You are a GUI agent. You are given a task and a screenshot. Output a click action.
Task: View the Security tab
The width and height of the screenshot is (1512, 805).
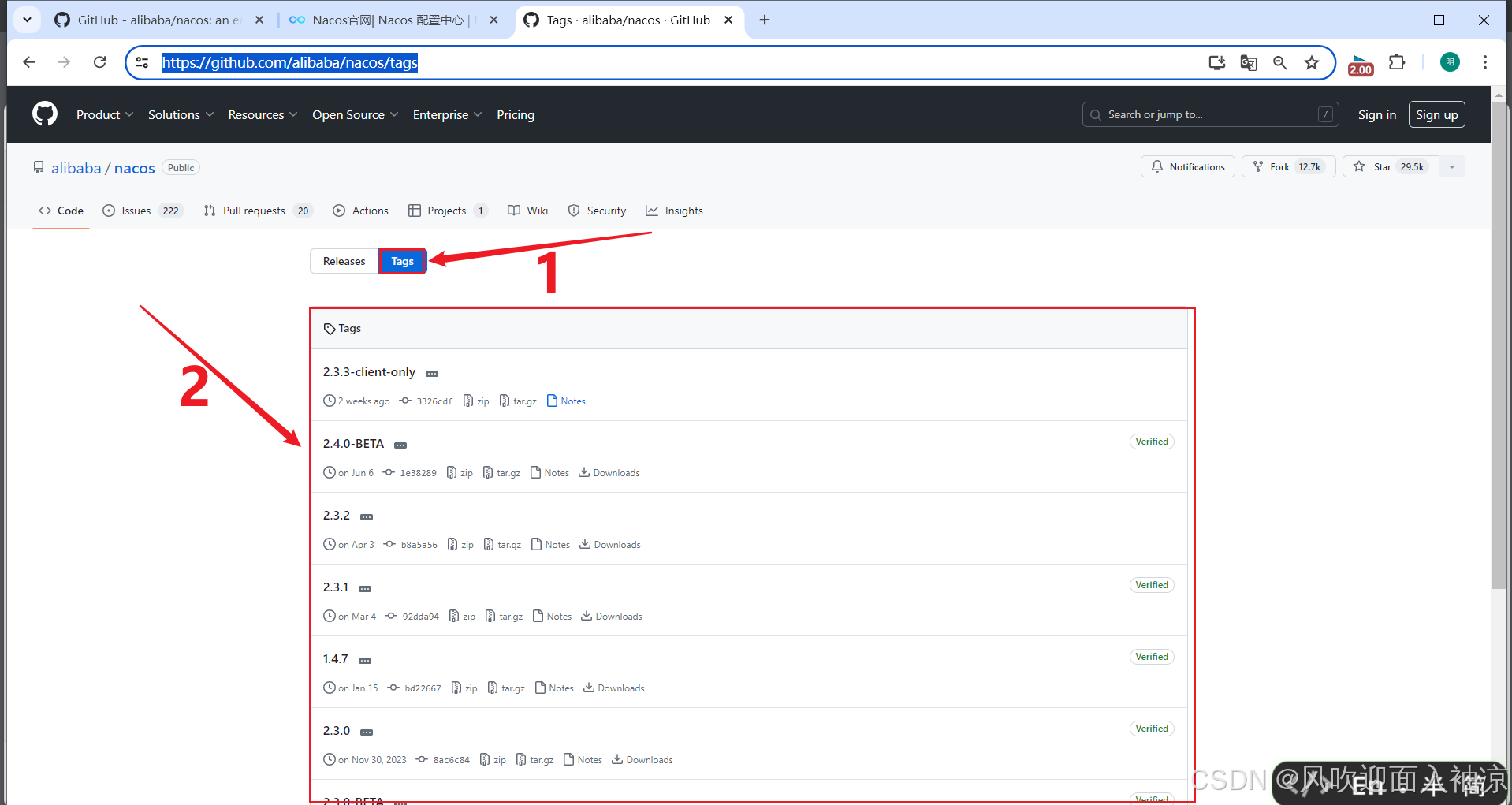pos(597,211)
